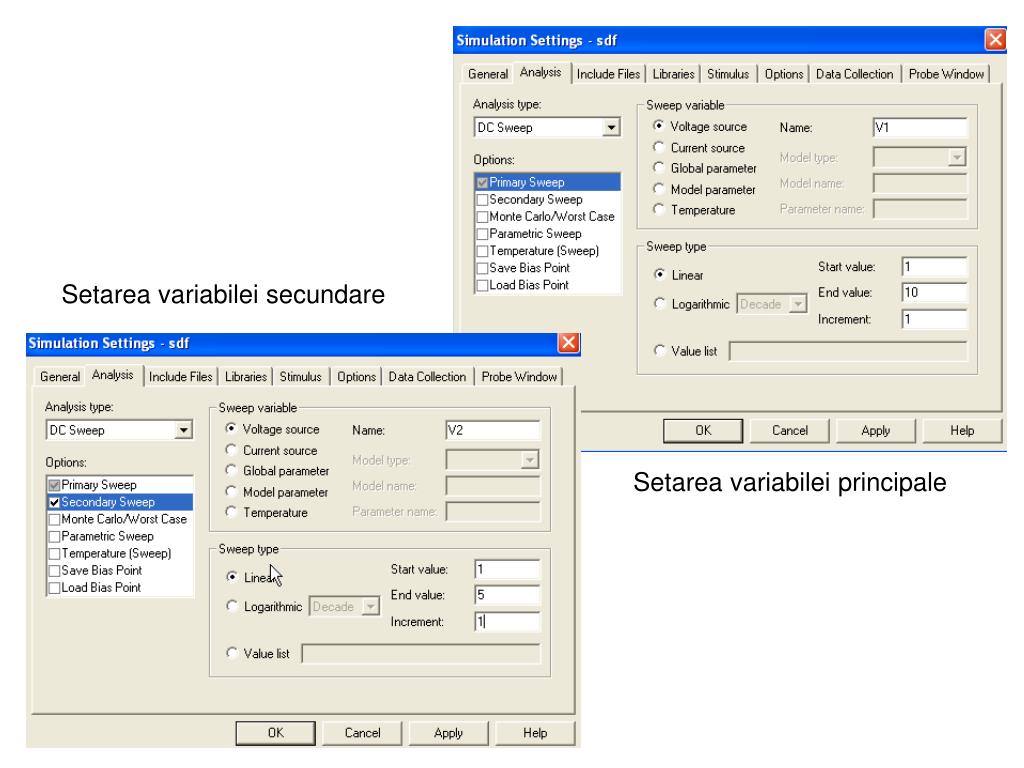Open Options tab in V2 window
The height and width of the screenshot is (768, 1024).
[x=357, y=377]
